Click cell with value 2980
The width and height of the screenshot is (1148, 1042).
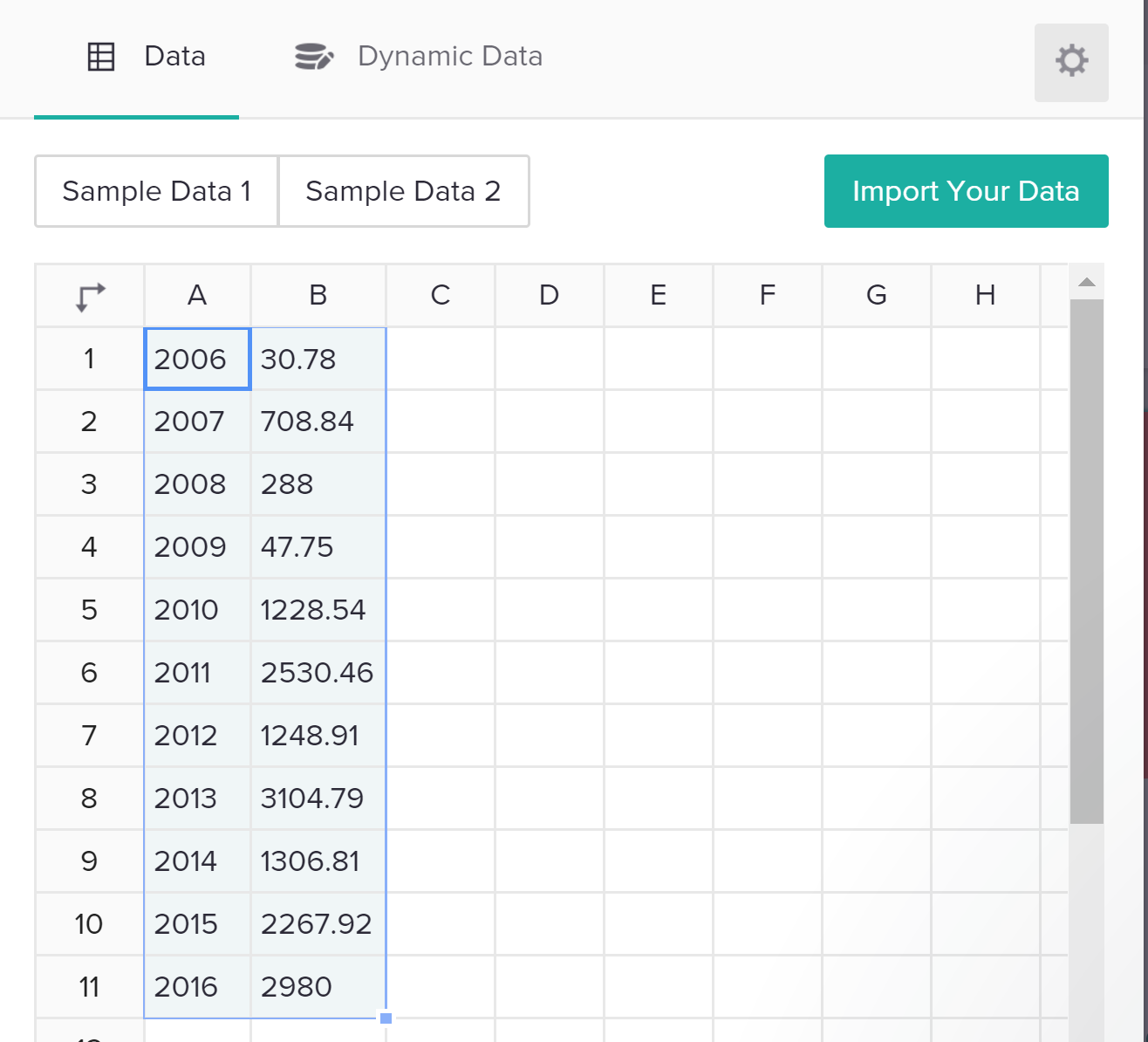click(x=318, y=987)
